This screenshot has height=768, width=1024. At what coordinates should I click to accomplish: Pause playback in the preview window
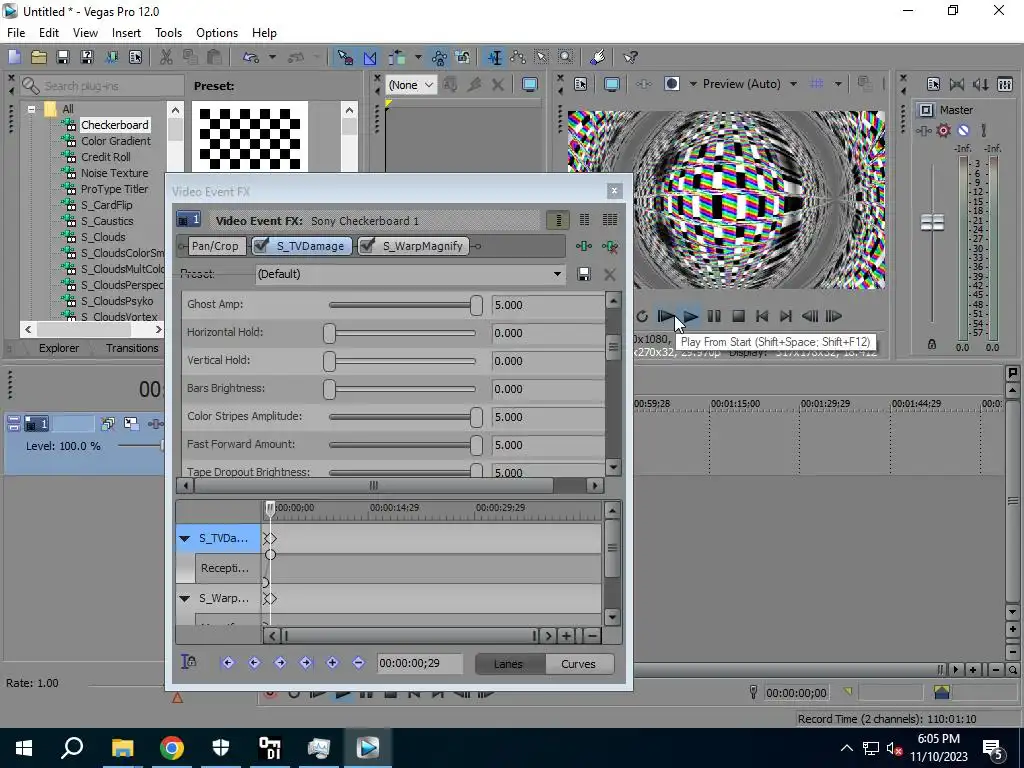(714, 317)
